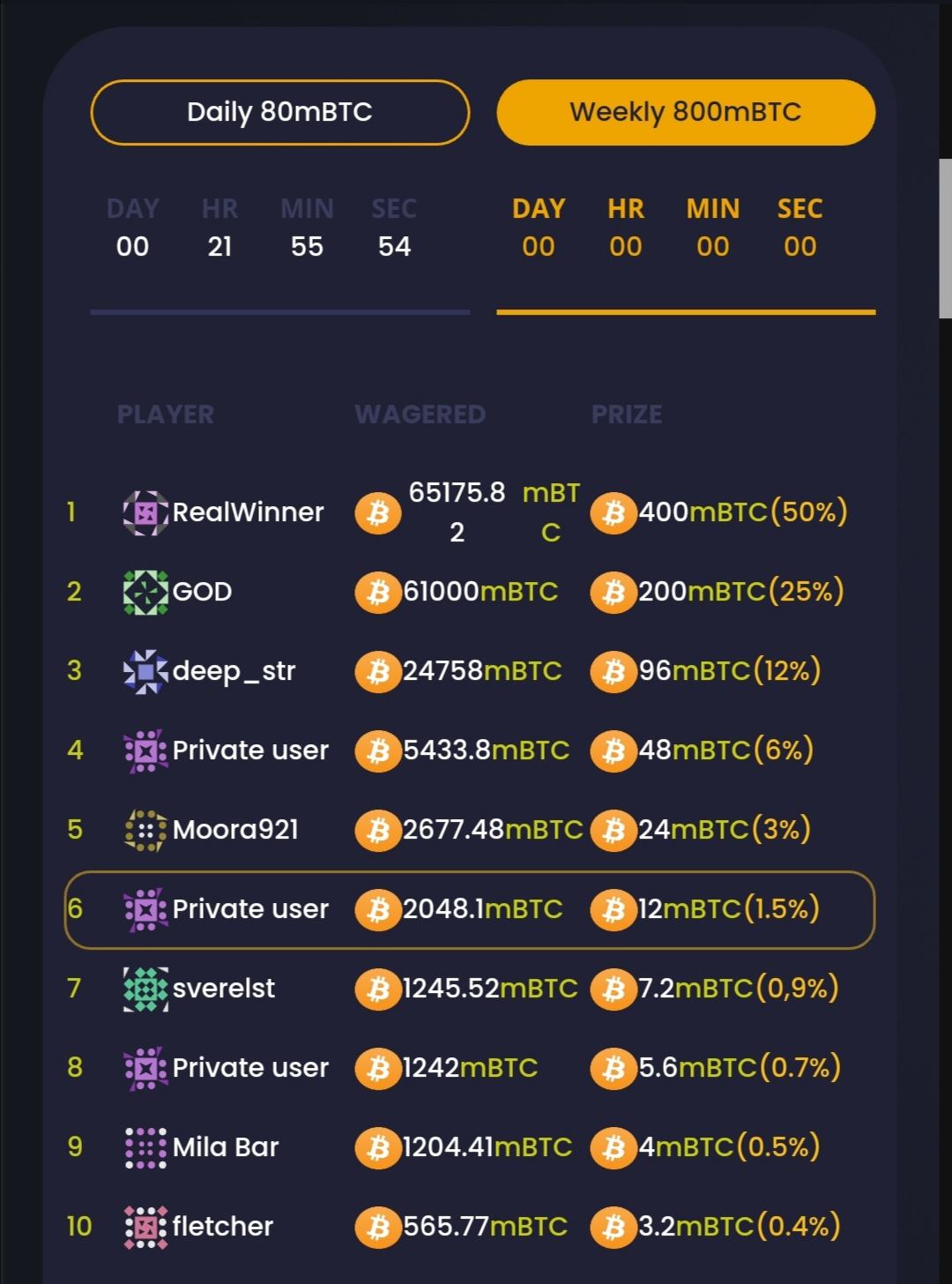Image resolution: width=952 pixels, height=1284 pixels.
Task: Click the page scrollbar thumb
Action: [945, 238]
